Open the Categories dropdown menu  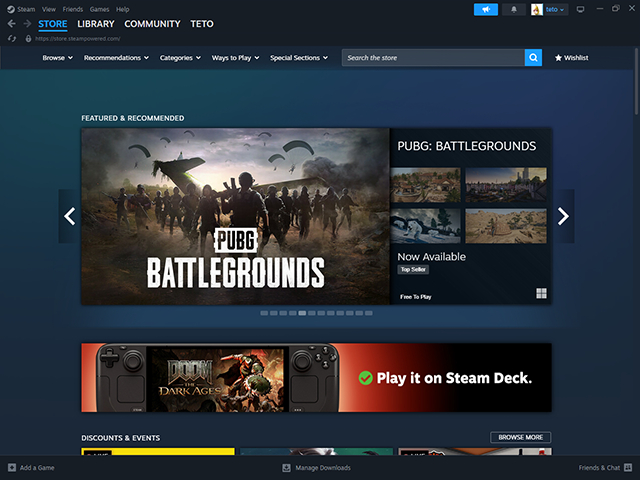(180, 58)
